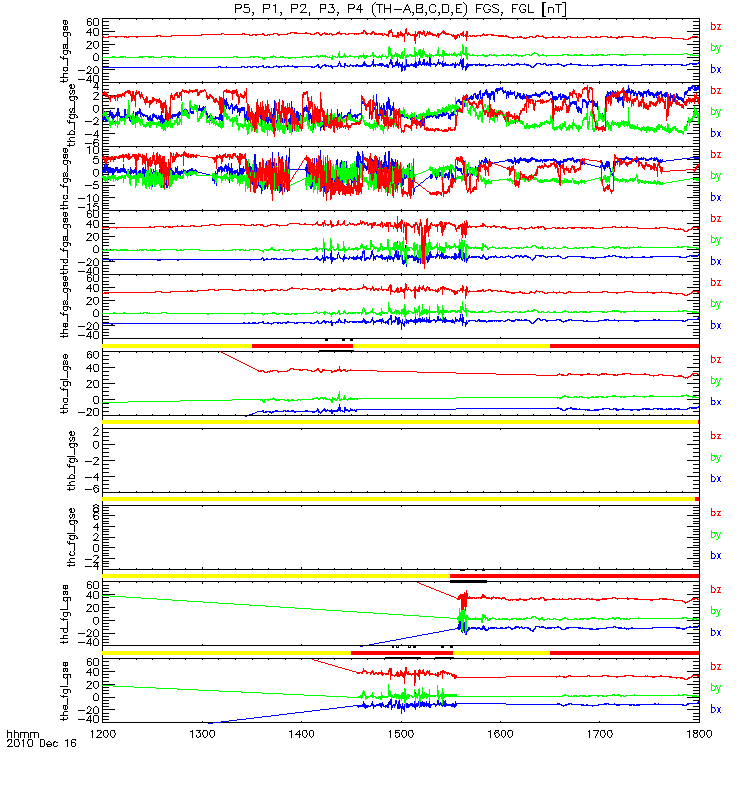750x800 pixels.
Task: Click the by legend of the_fgs_gse panel
Action: click(x=716, y=304)
